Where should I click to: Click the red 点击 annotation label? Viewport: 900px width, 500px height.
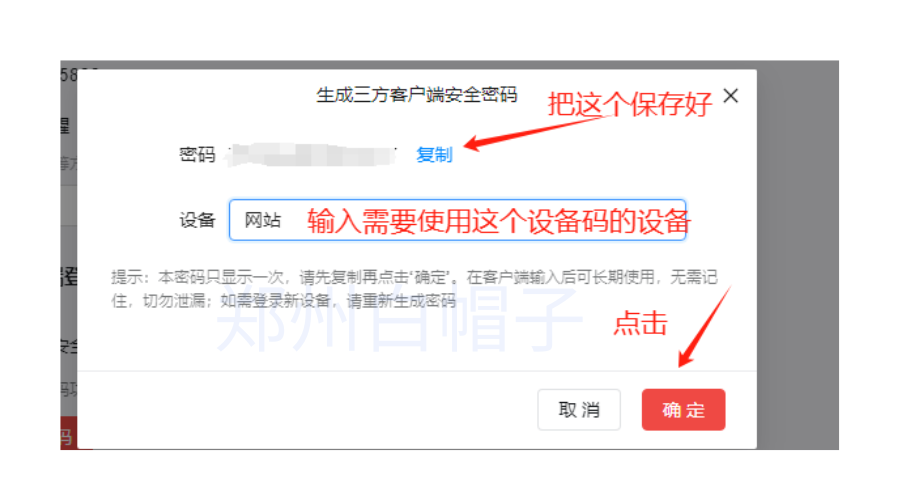[x=641, y=323]
